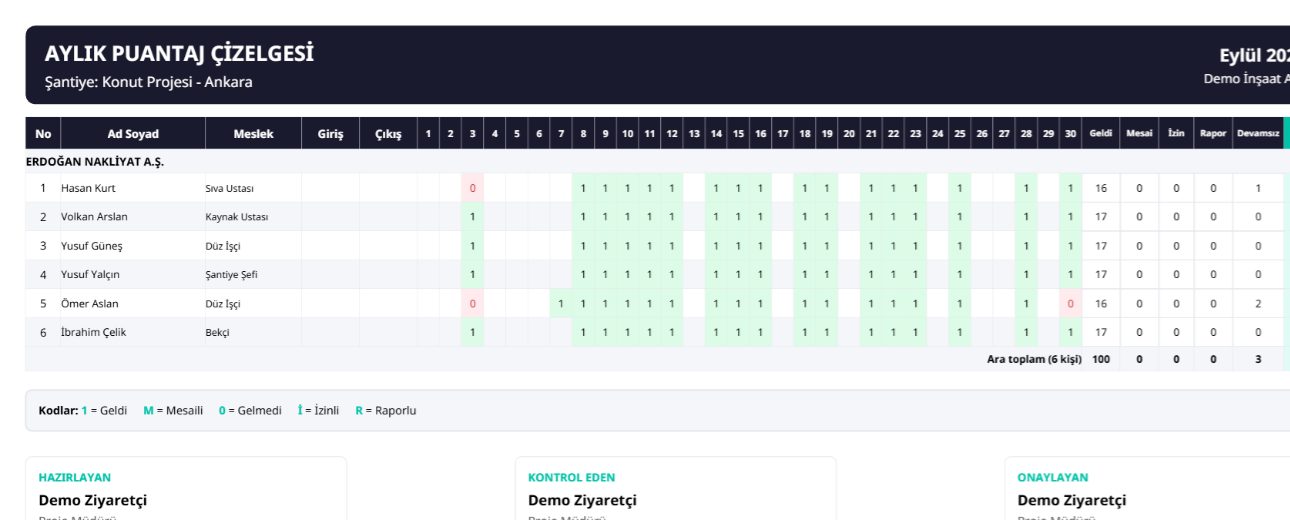Click legend entry '0 = Gelmedi'
Image resolution: width=1290 pixels, height=520 pixels.
[x=250, y=410]
